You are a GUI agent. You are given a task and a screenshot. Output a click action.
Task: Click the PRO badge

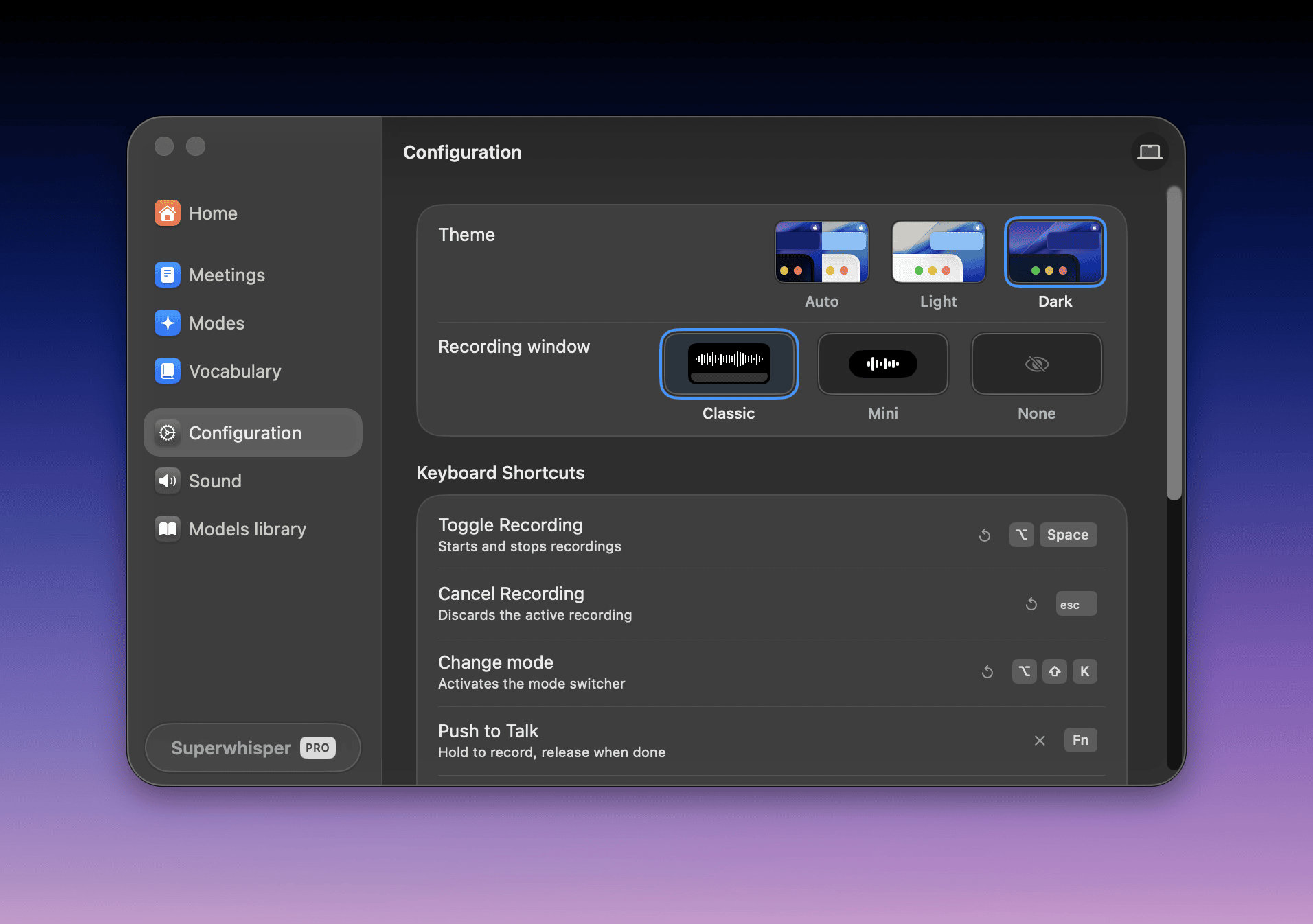[317, 748]
